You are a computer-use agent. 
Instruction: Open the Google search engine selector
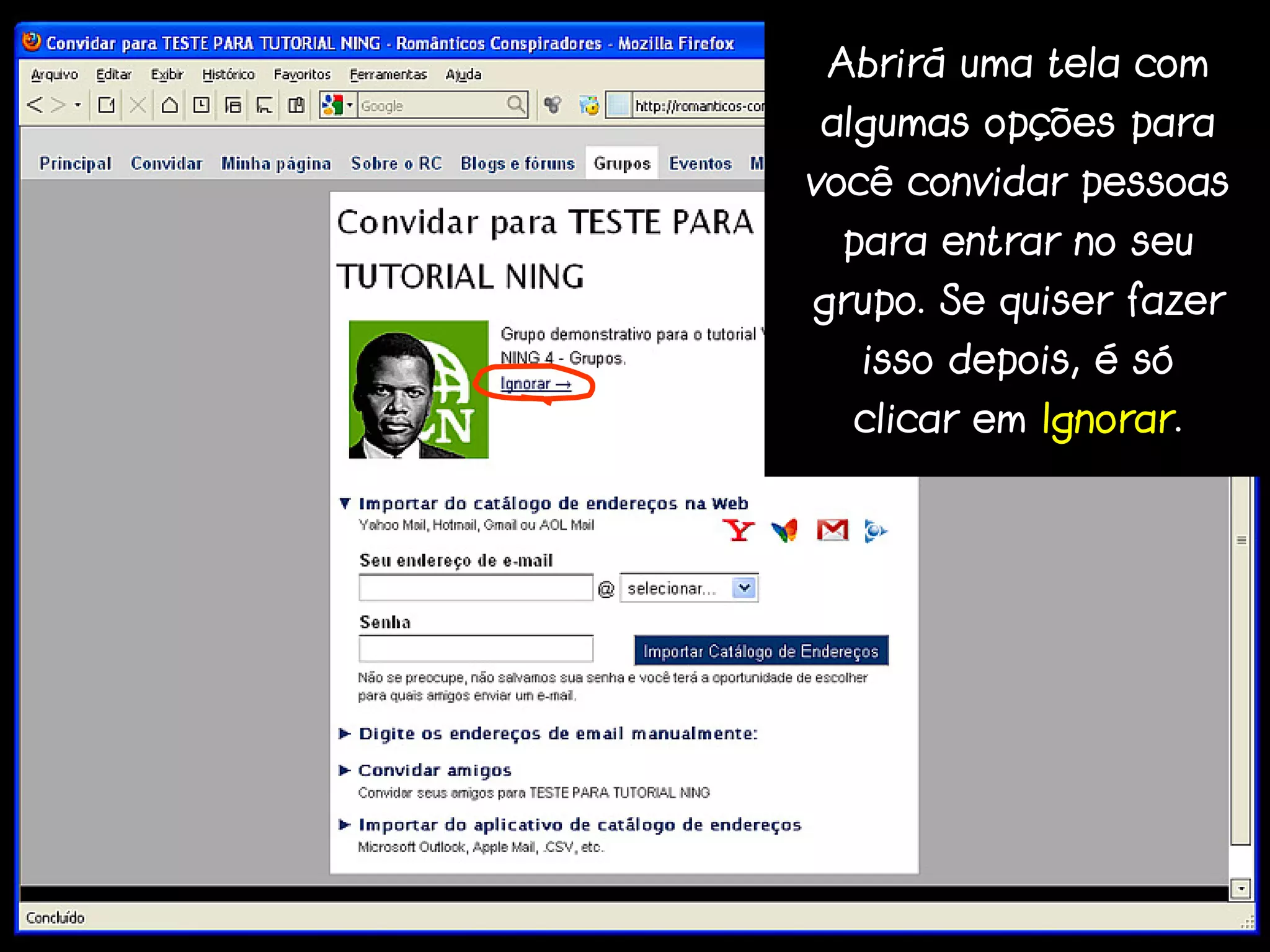coord(337,105)
